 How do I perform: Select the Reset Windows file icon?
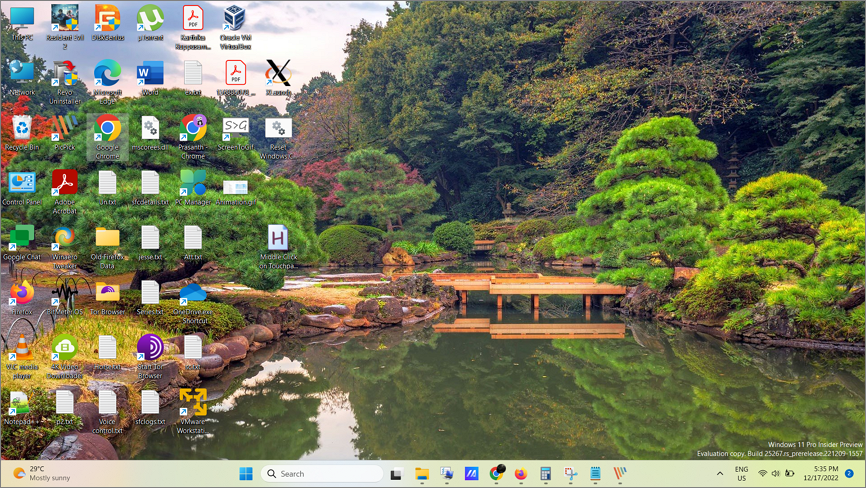point(278,137)
